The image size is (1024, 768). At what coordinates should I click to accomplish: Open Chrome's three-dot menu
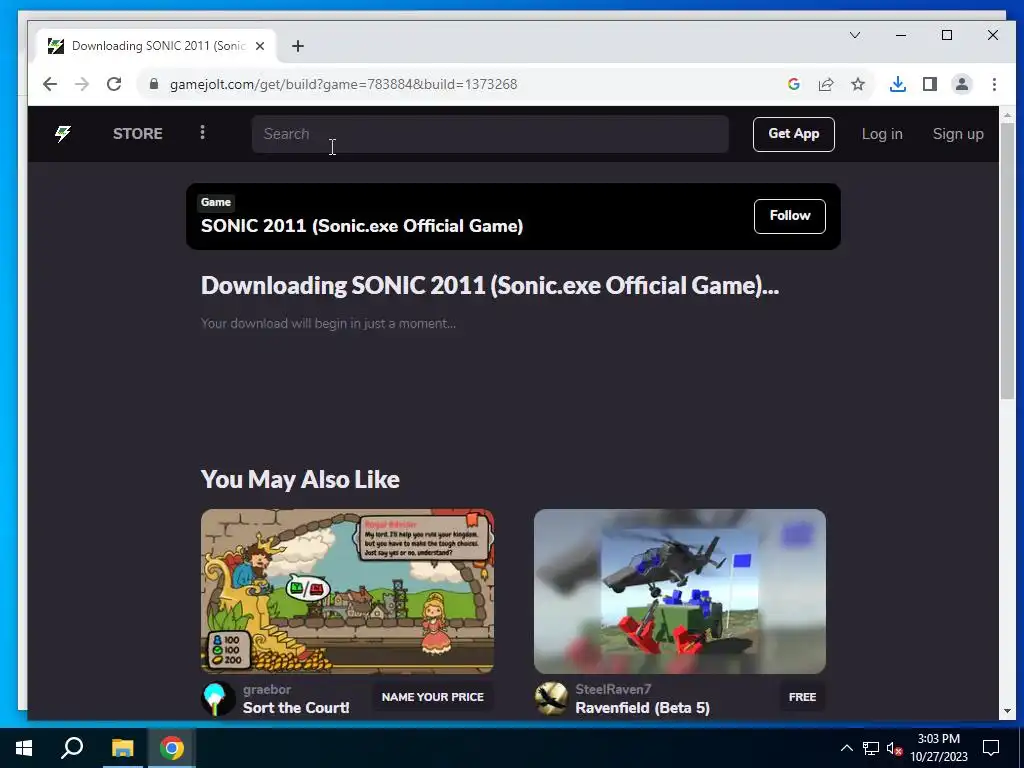994,84
